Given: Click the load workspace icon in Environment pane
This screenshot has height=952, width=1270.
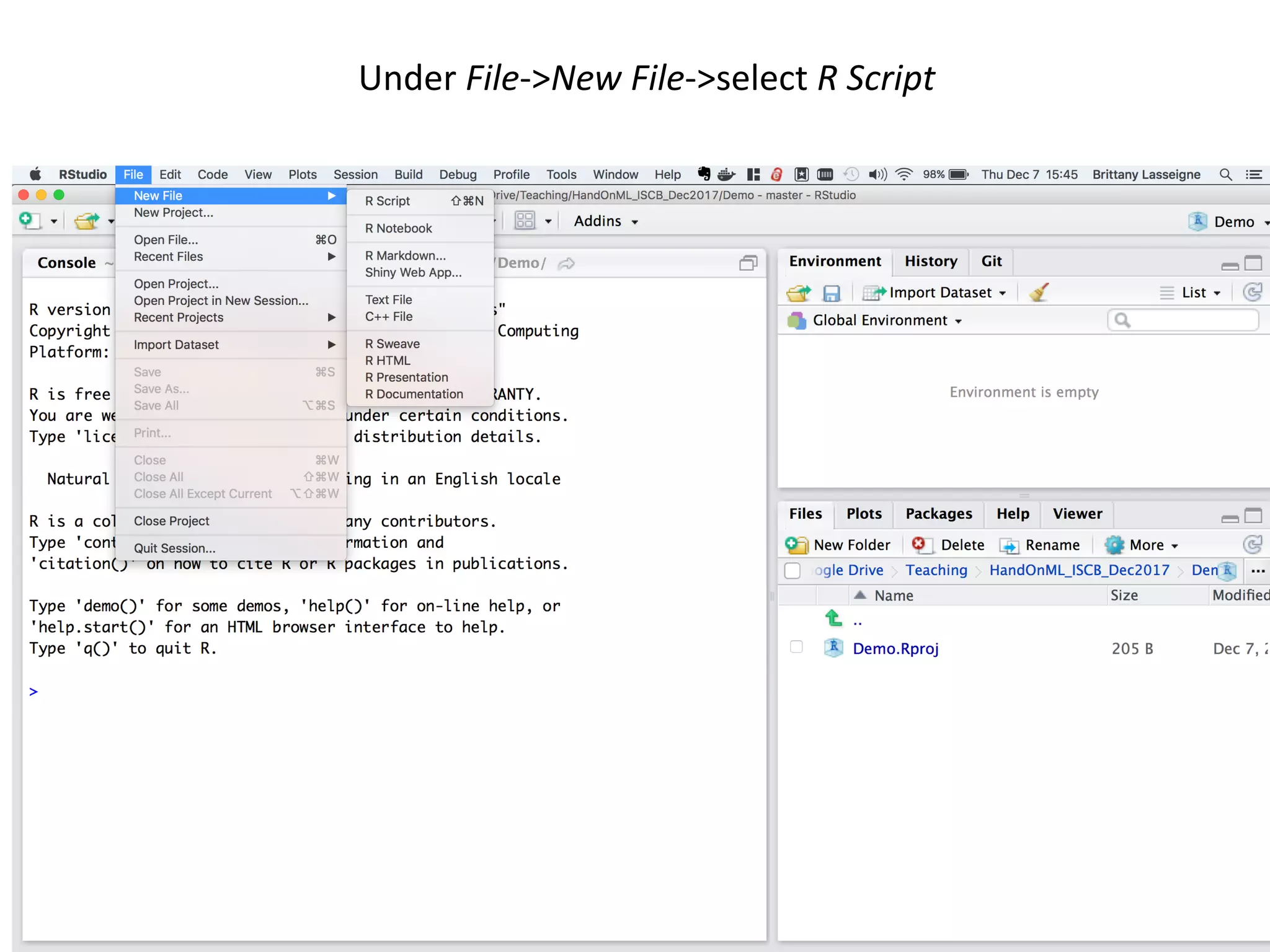Looking at the screenshot, I should [x=799, y=293].
